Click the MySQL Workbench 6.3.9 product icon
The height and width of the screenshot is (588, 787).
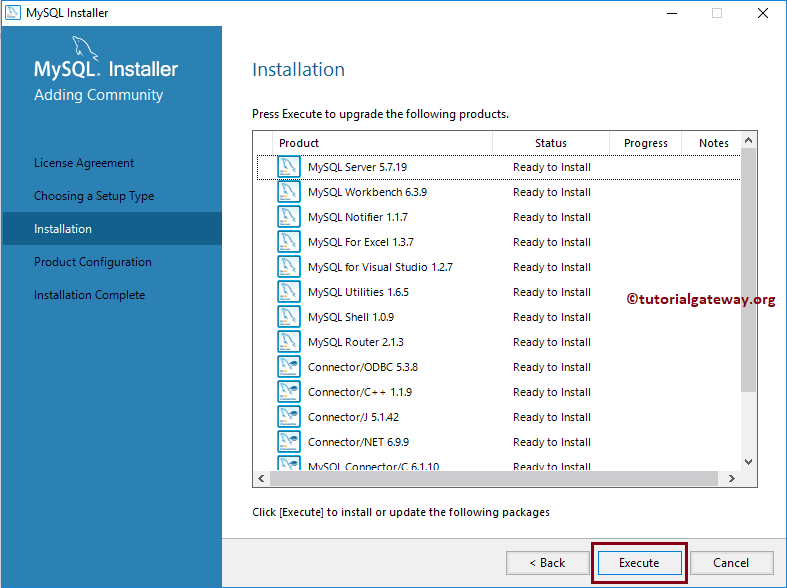pyautogui.click(x=289, y=192)
